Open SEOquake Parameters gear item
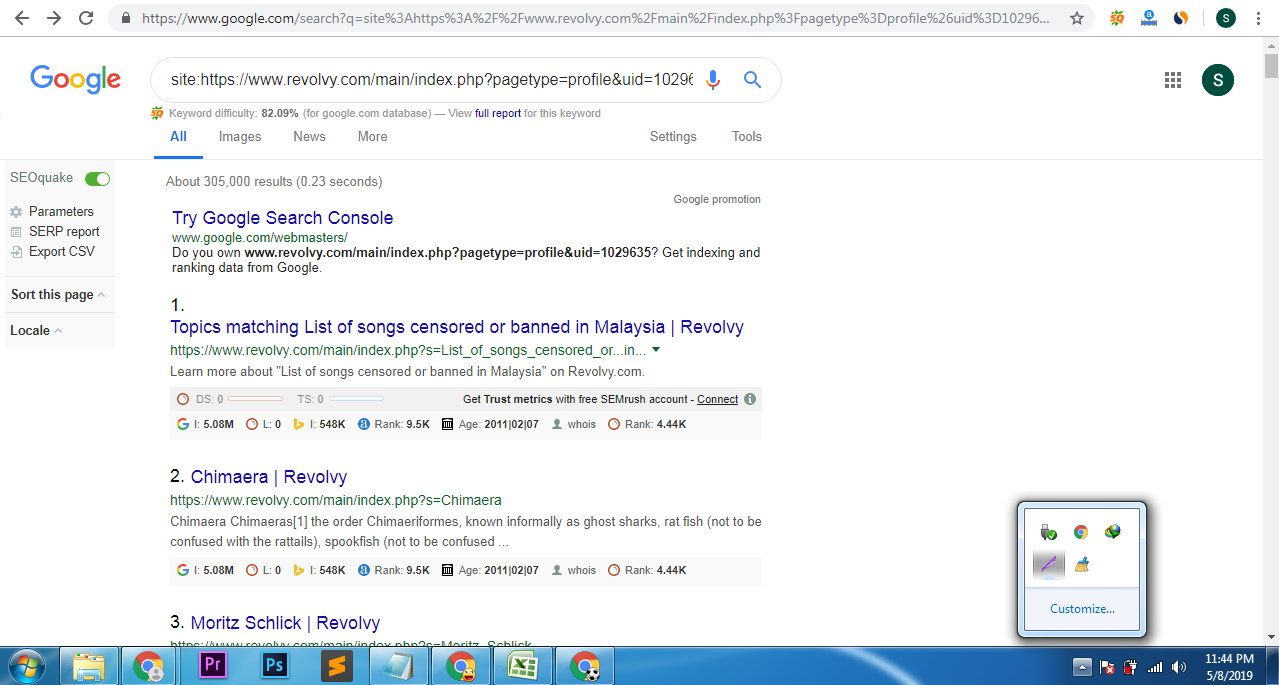Screen dimensions: 1279x685 click(52, 211)
